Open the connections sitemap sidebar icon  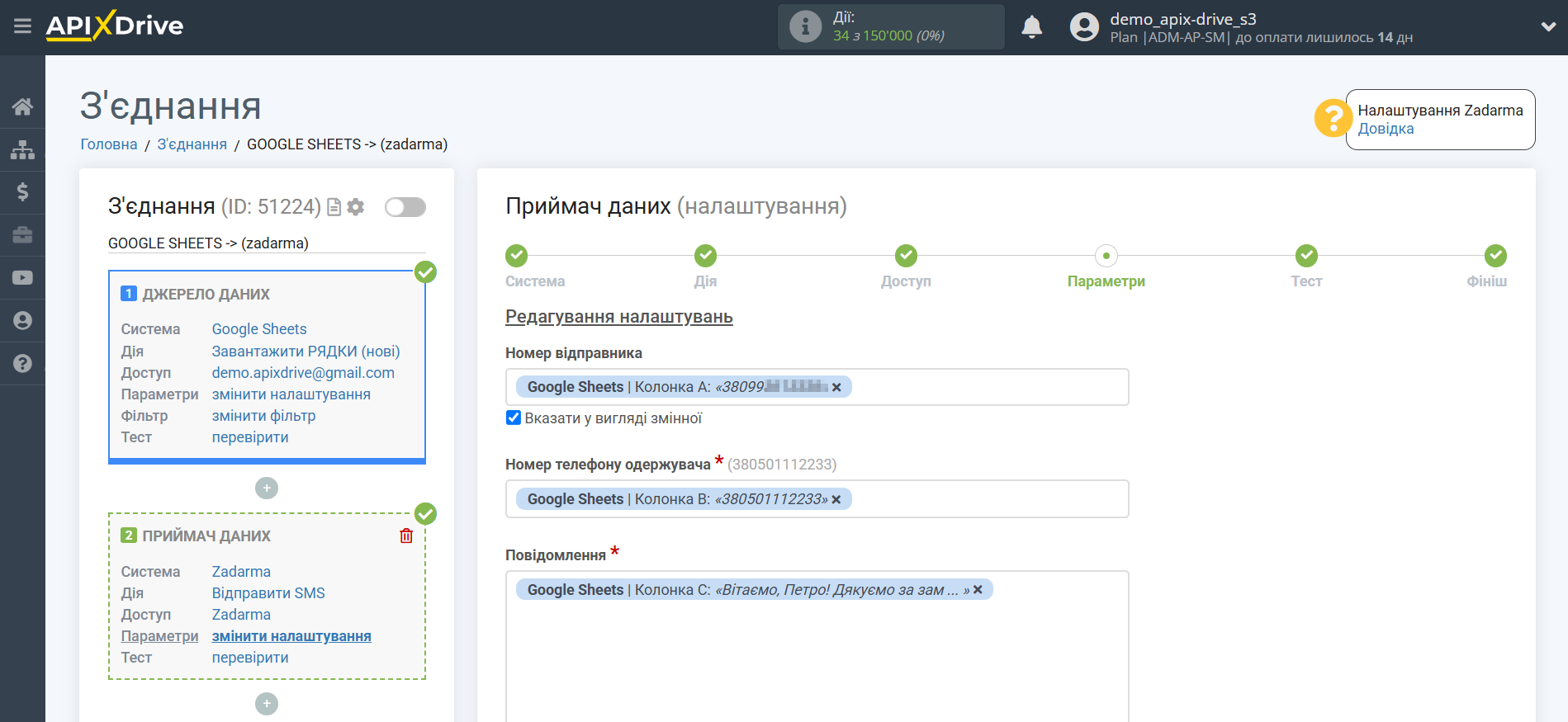point(22,149)
